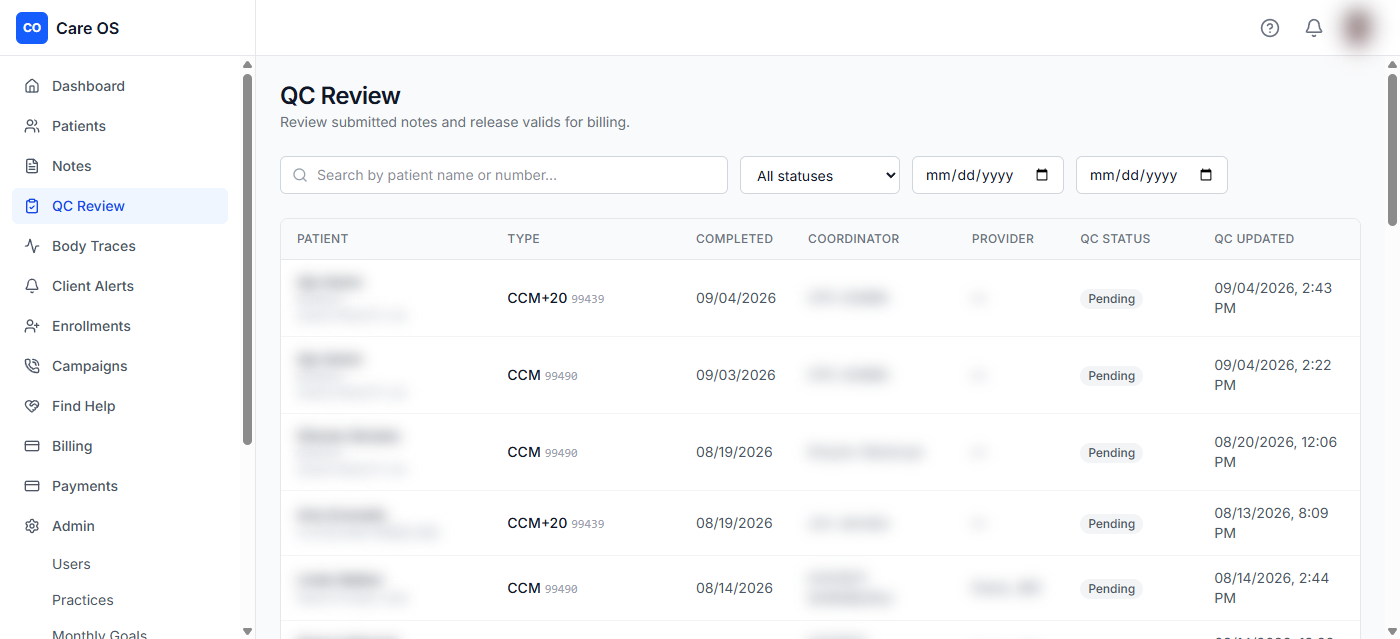The height and width of the screenshot is (639, 1400).
Task: Open Patients section
Action: pyautogui.click(x=120, y=126)
